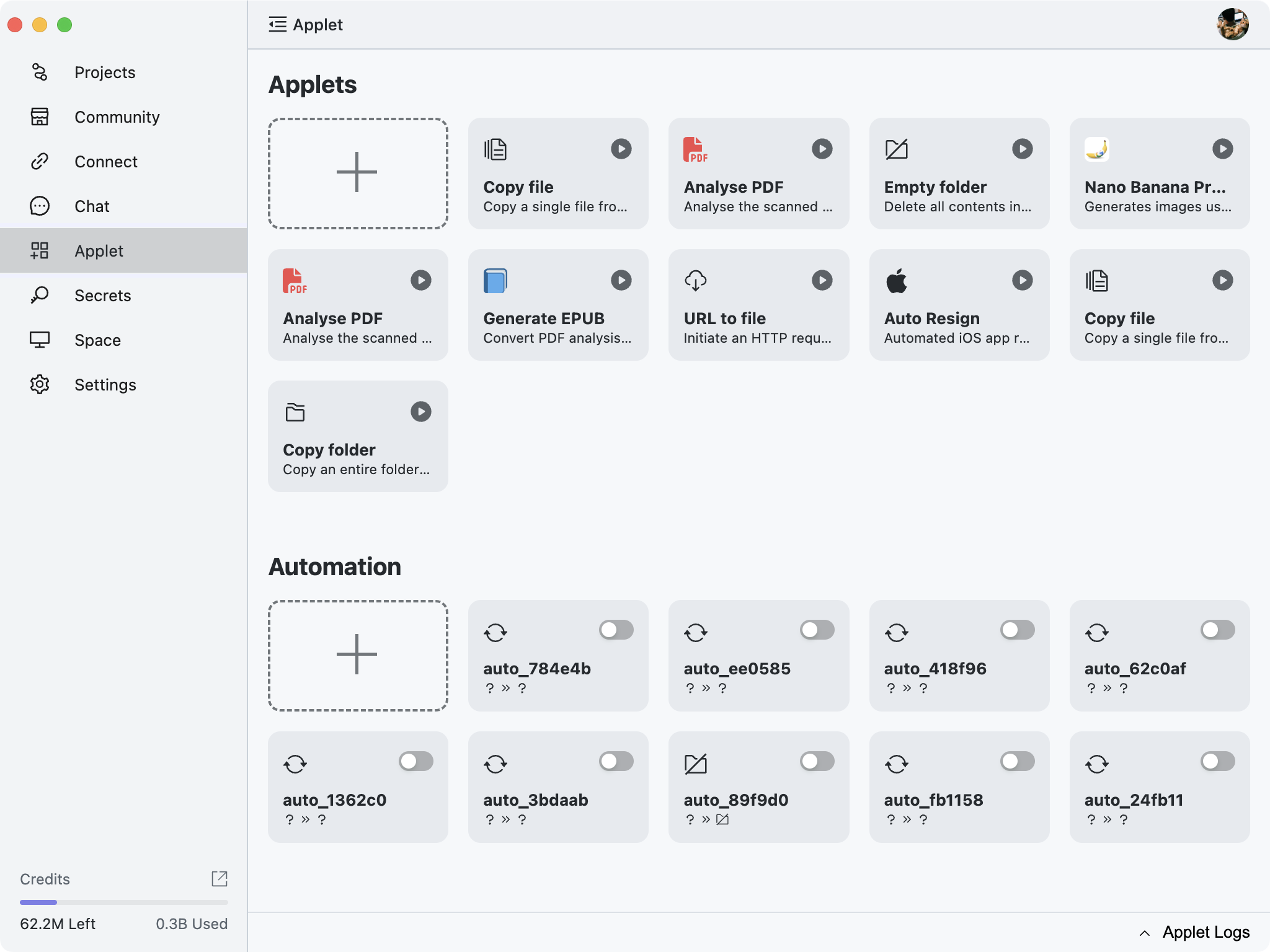Go to the Community sidebar section
The height and width of the screenshot is (952, 1270).
point(117,117)
